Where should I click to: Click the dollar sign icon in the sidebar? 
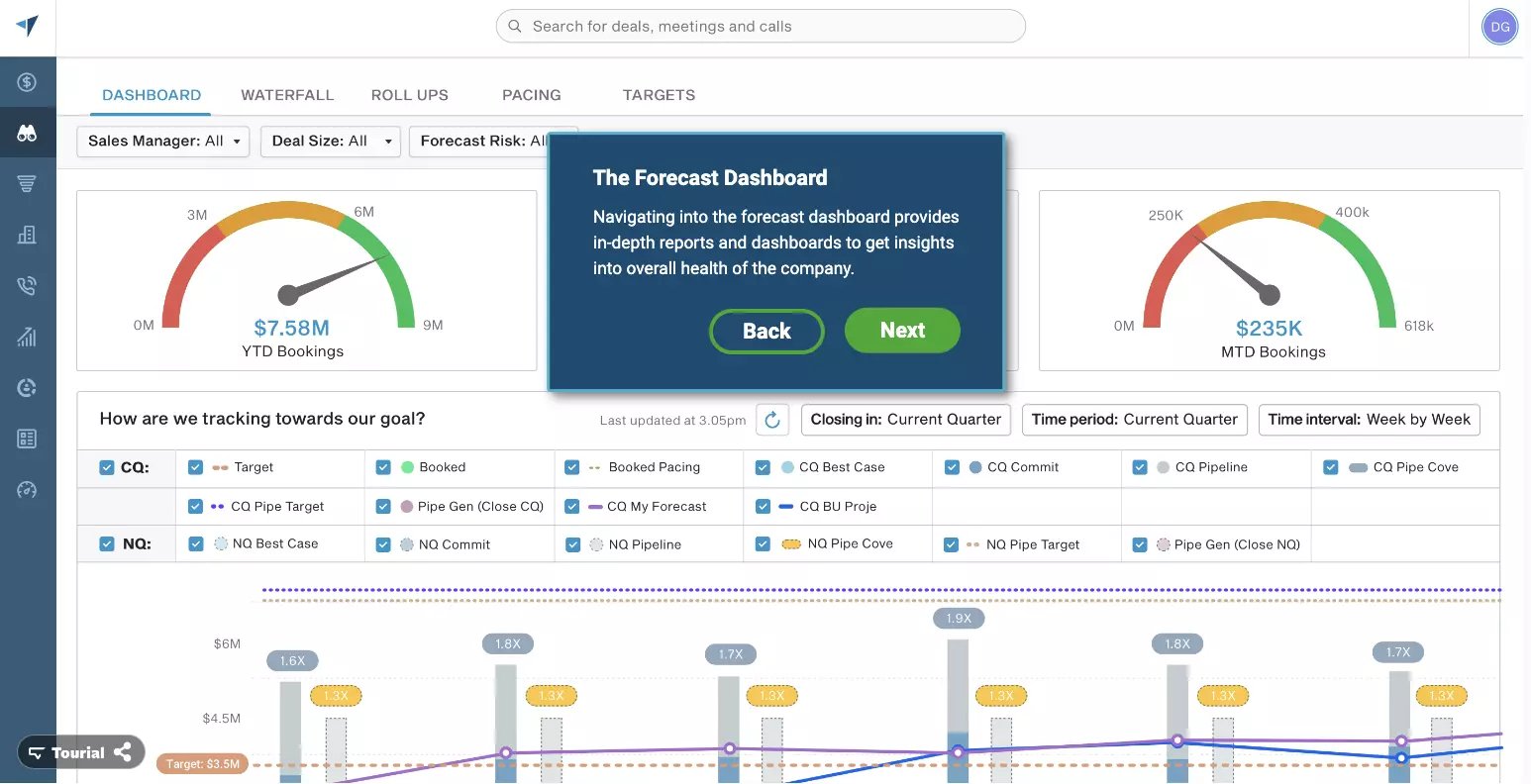click(x=27, y=82)
